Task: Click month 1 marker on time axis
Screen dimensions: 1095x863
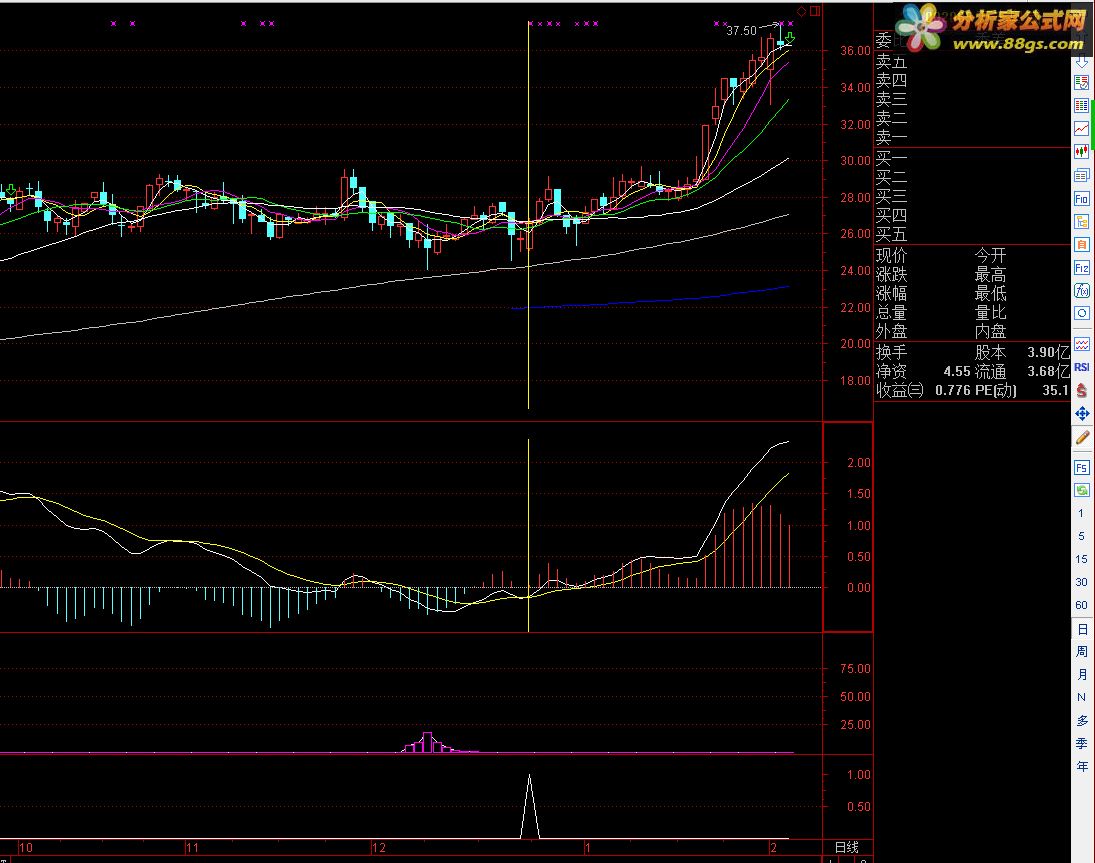Action: point(588,848)
